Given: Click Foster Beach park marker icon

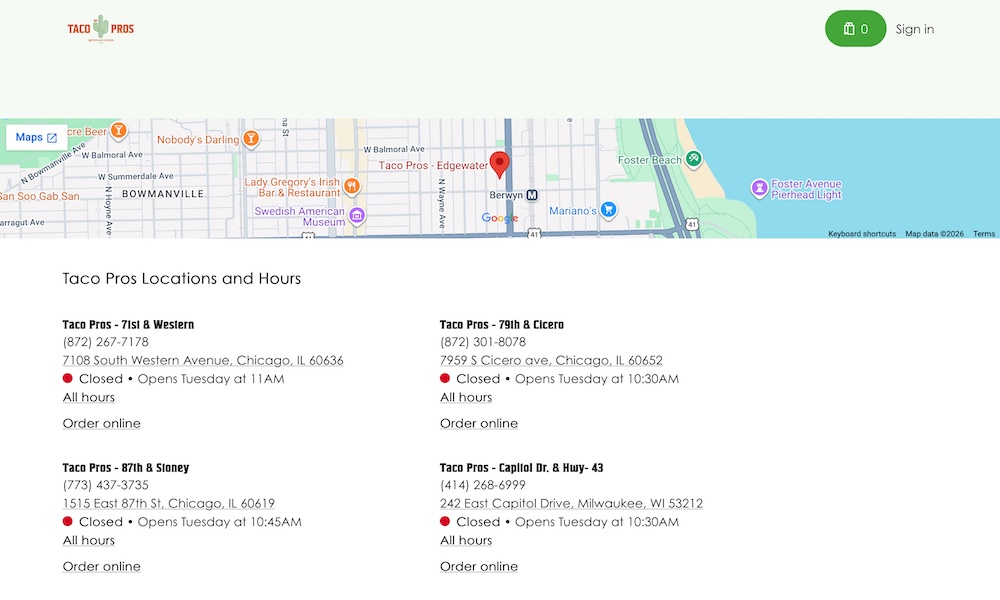Looking at the screenshot, I should pos(693,158).
